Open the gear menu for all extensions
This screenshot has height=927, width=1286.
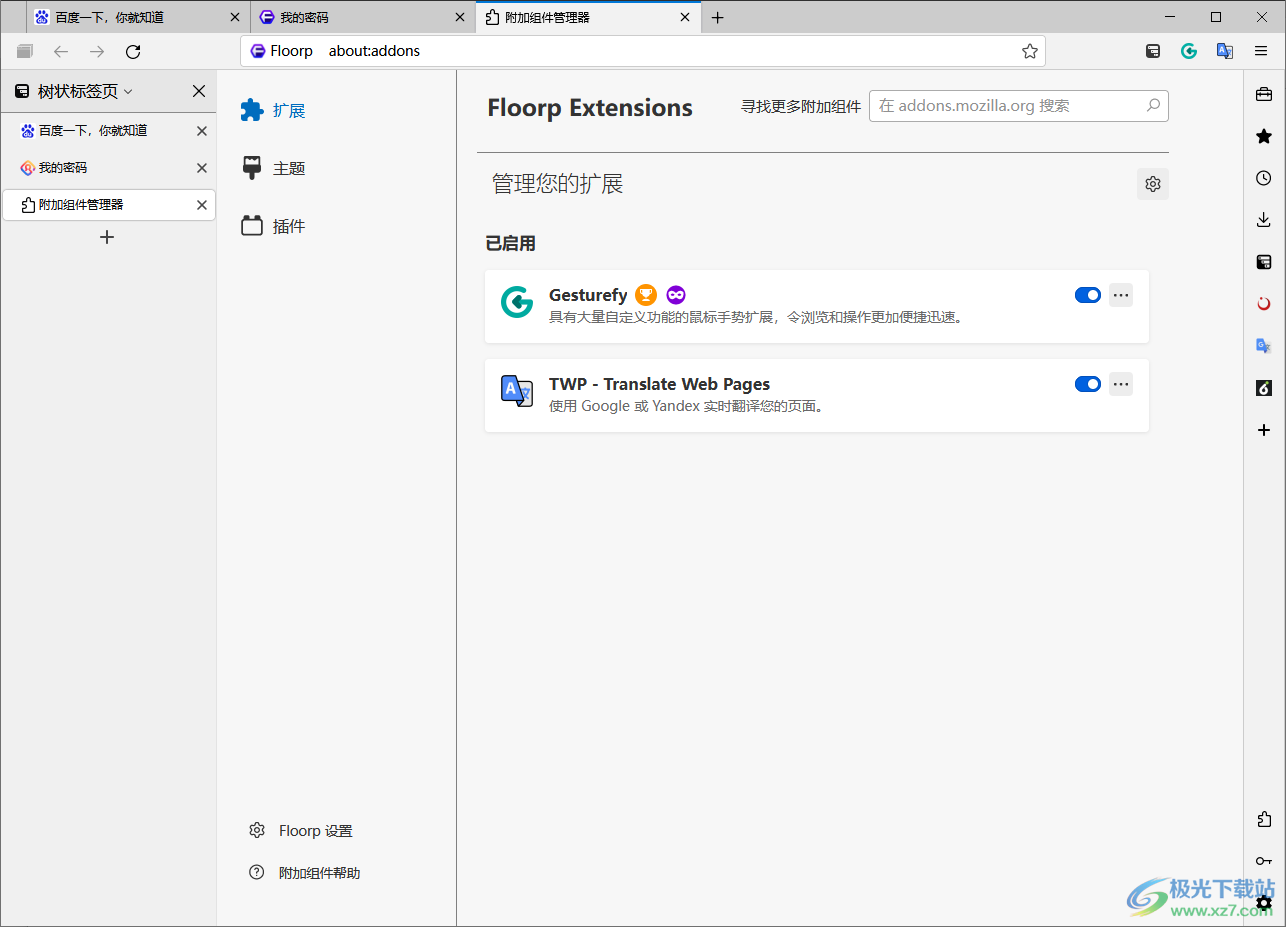[1152, 183]
